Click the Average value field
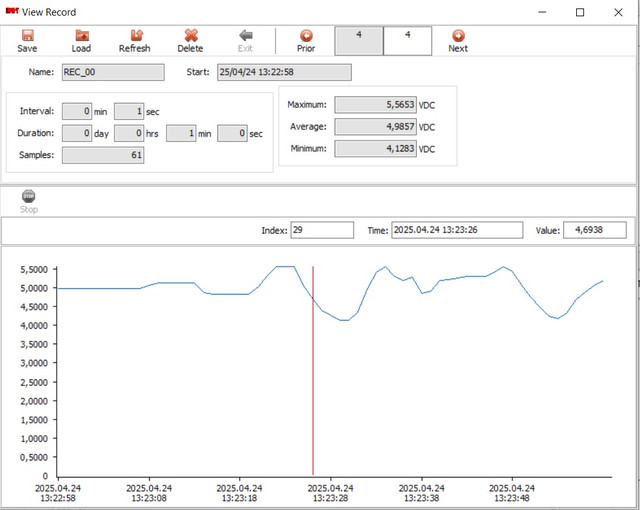 tap(374, 127)
